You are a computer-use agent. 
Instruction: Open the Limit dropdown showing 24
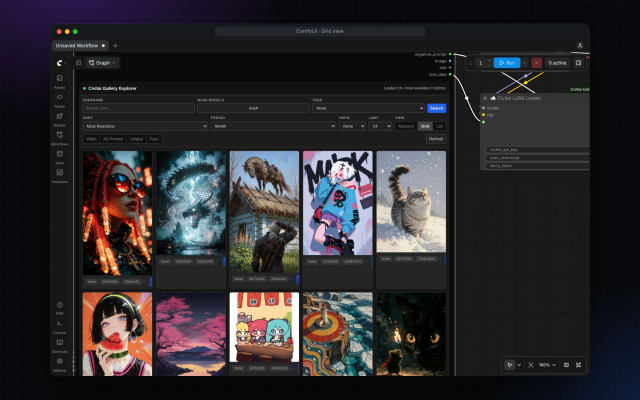[x=380, y=126]
